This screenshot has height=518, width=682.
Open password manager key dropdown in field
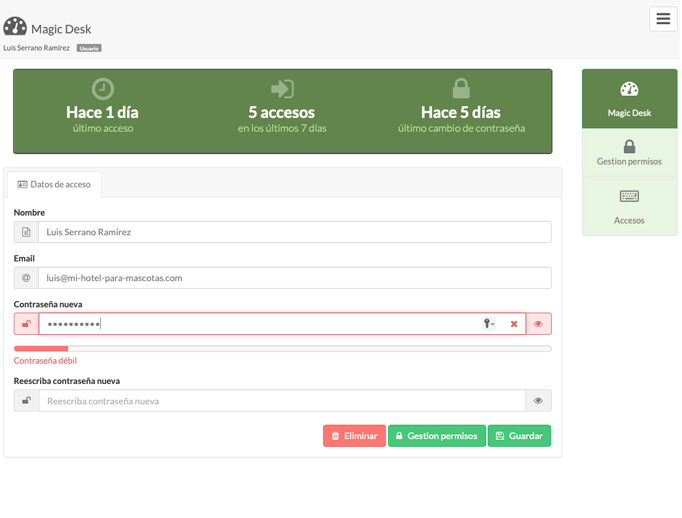coord(489,324)
